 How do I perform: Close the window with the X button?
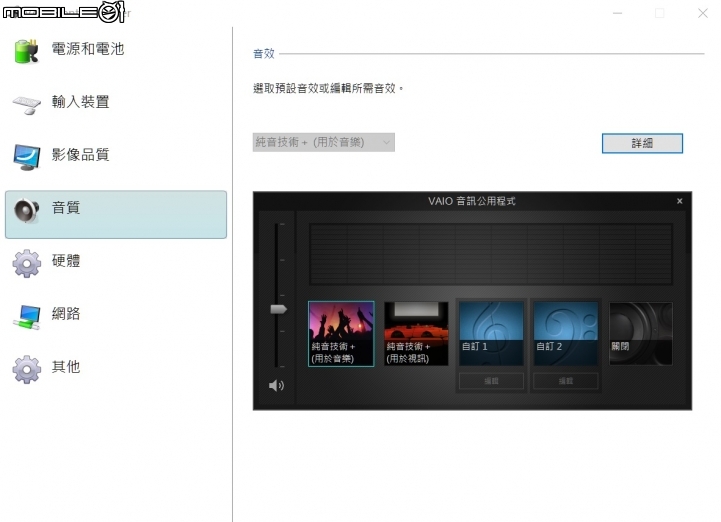pos(703,13)
